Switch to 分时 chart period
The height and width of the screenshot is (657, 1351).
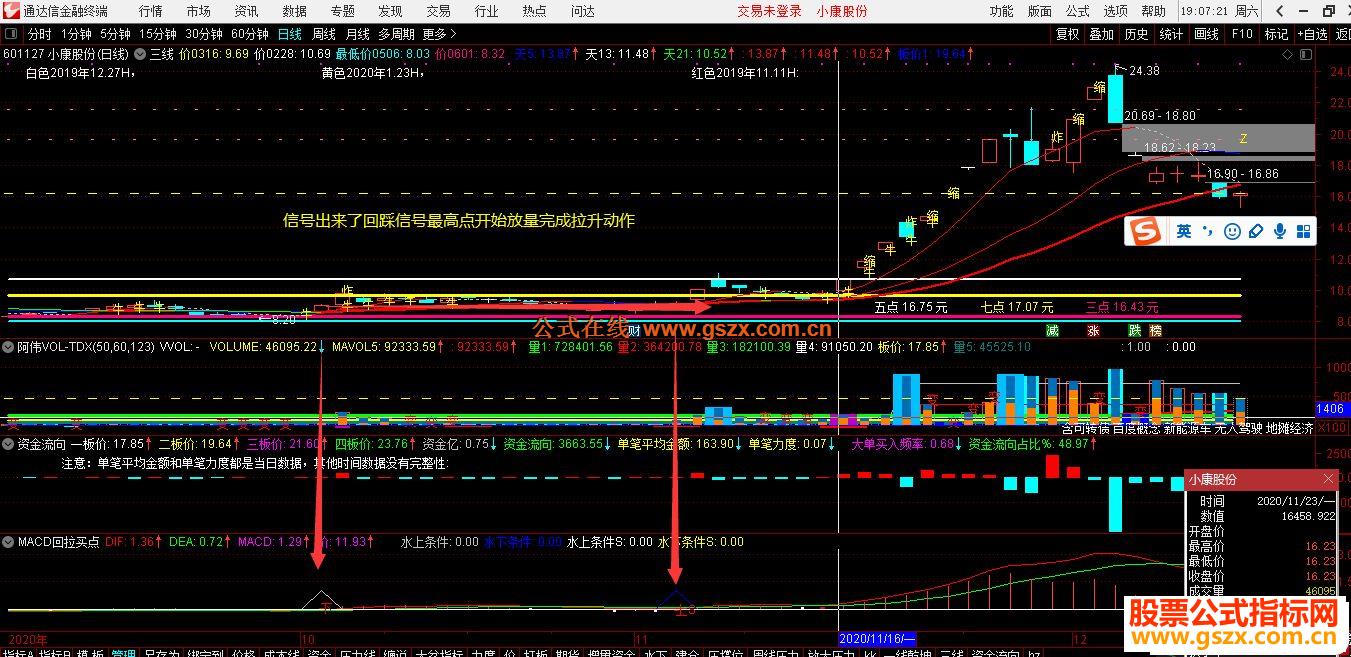39,33
